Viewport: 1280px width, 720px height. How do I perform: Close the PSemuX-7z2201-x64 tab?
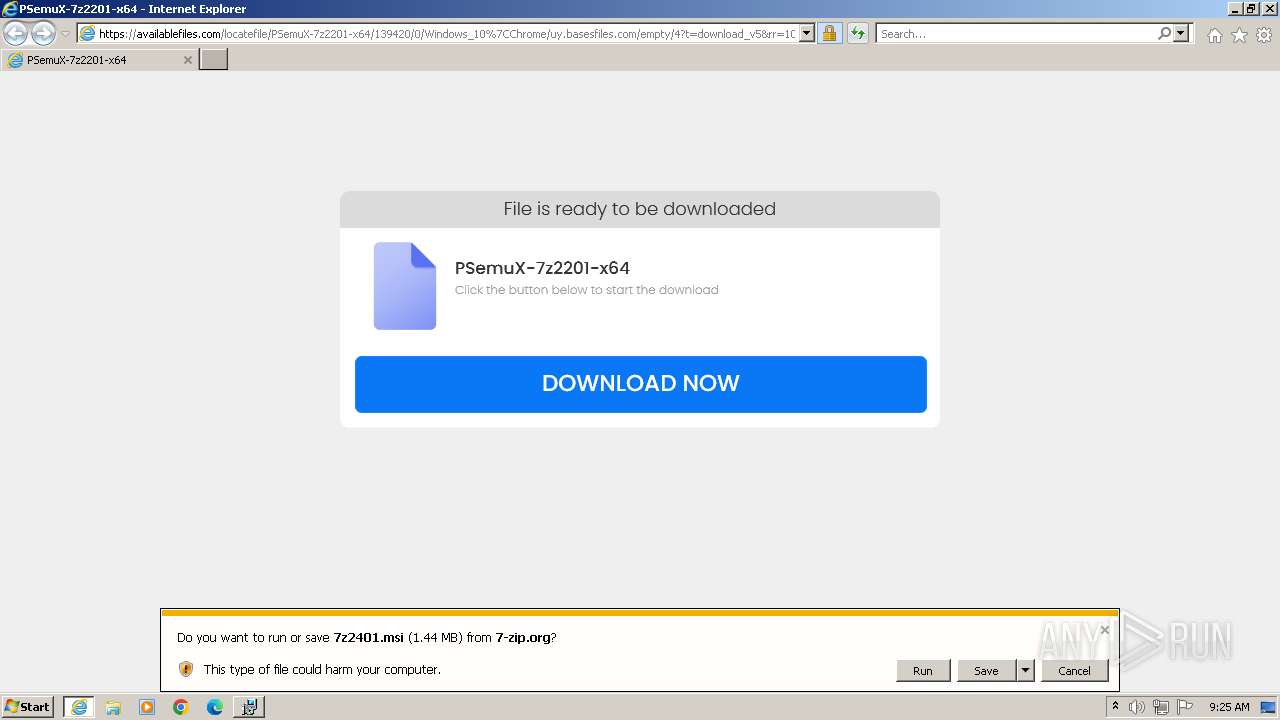tap(187, 60)
